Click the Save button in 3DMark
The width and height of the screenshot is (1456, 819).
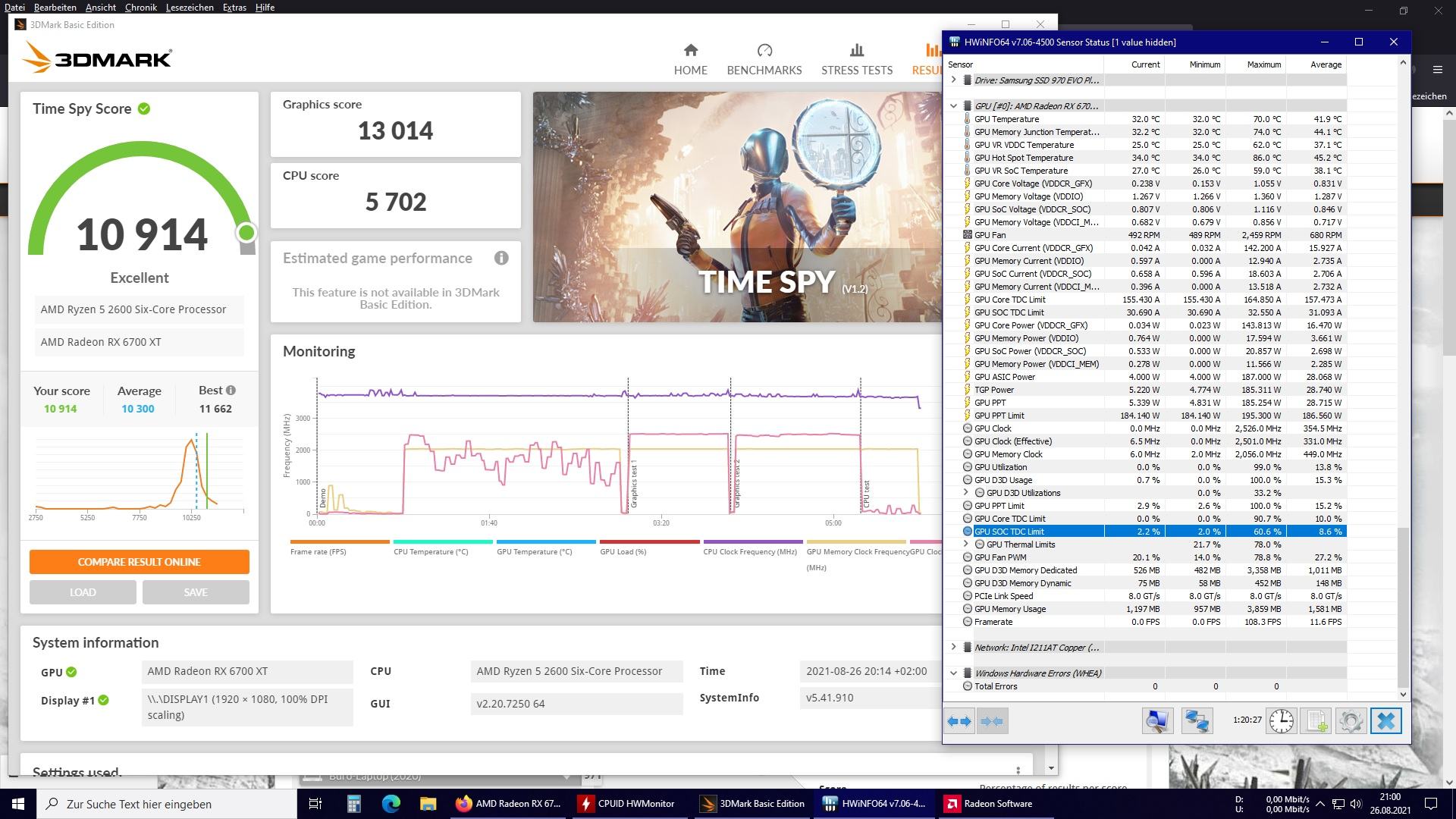coord(196,592)
